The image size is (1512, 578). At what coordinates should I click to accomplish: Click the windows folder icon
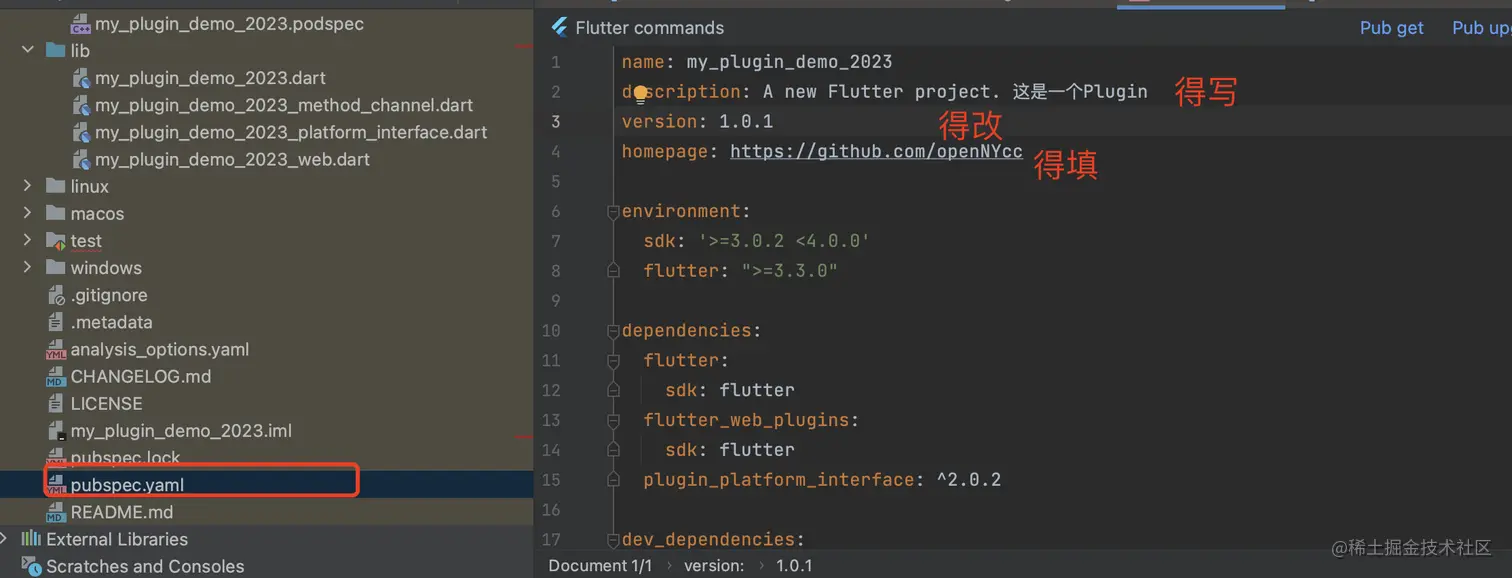56,268
